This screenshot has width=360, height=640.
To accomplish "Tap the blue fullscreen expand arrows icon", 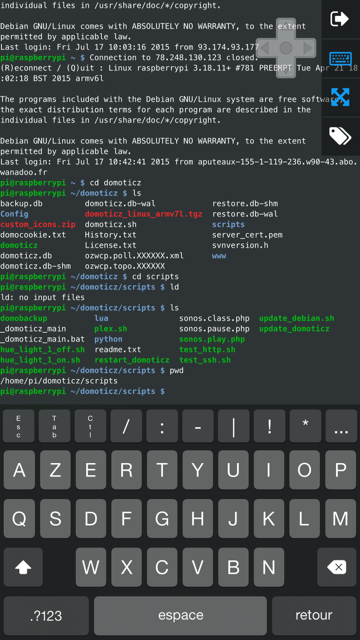I will tap(340, 97).
